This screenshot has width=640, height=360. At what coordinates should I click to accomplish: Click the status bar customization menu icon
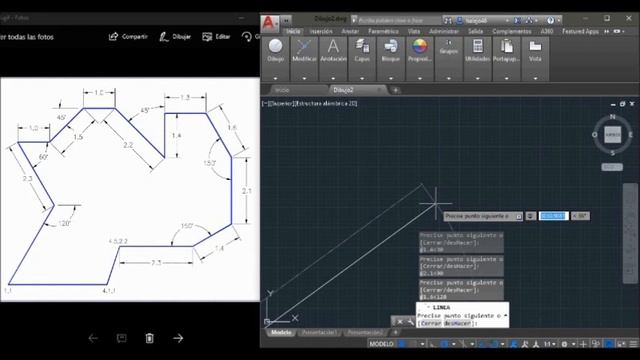point(633,344)
